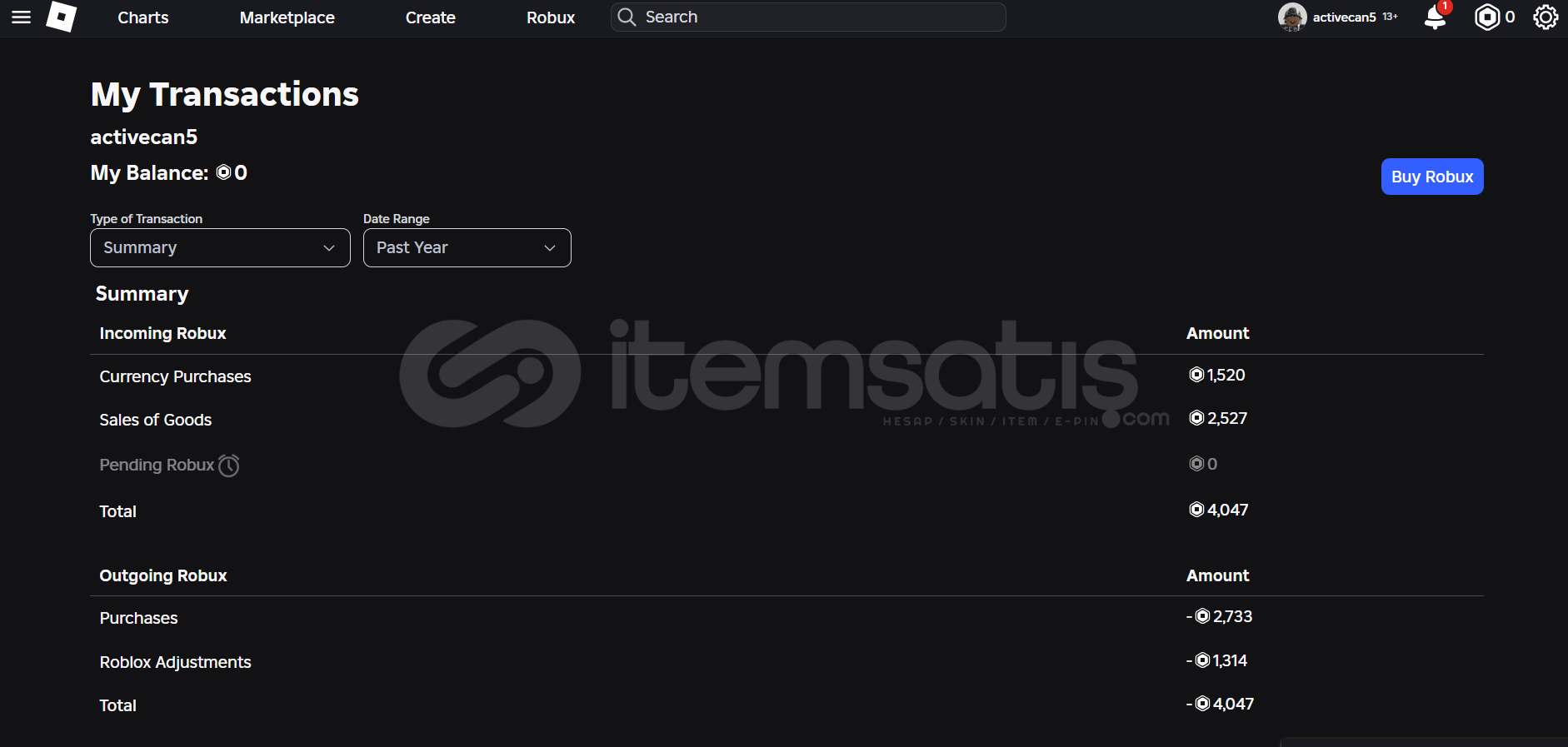Screen dimensions: 1568x747
Task: Click the Currency Purchases row label
Action: [x=175, y=376]
